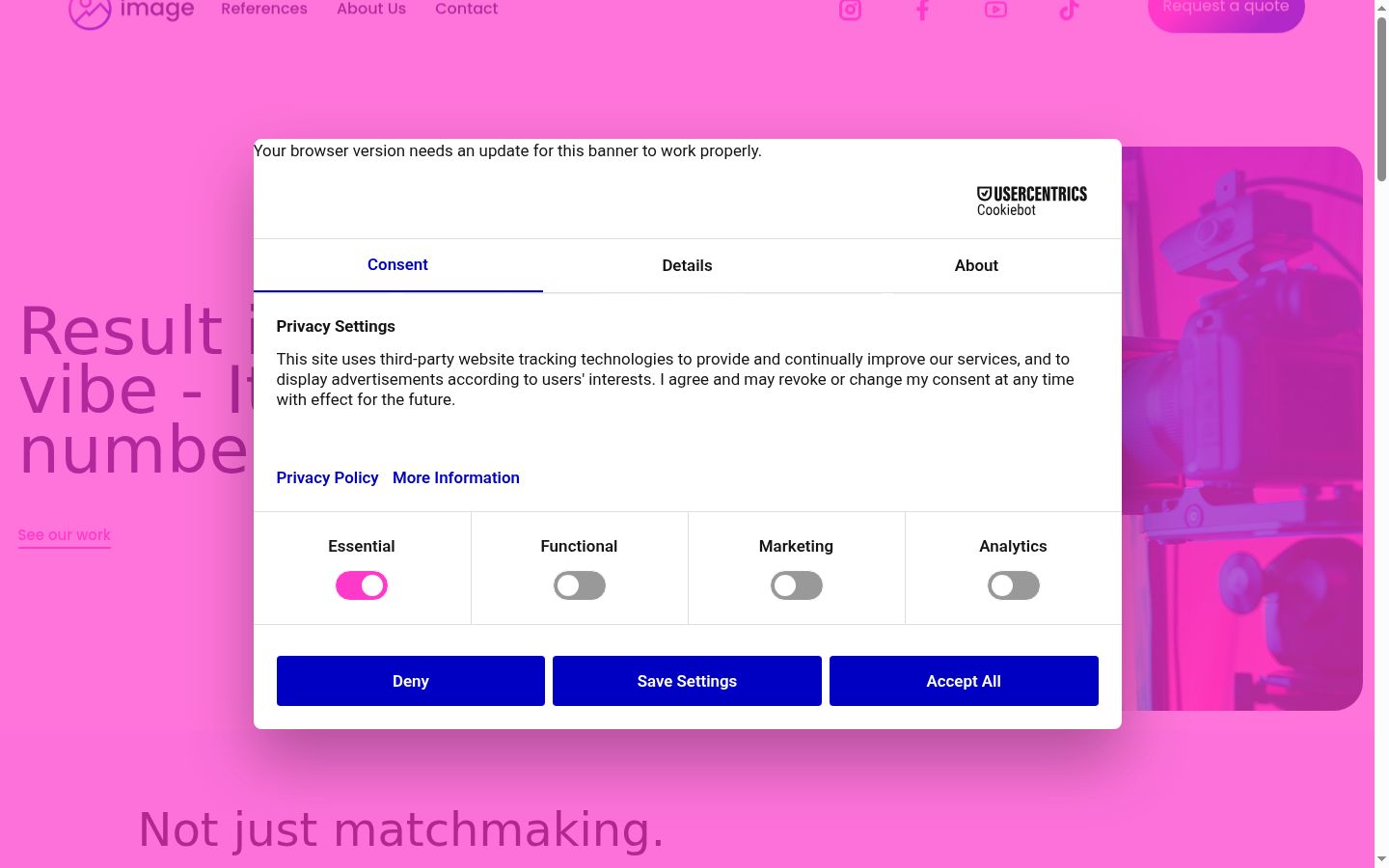This screenshot has width=1389, height=868.
Task: Open the References nav item
Action: 264,9
